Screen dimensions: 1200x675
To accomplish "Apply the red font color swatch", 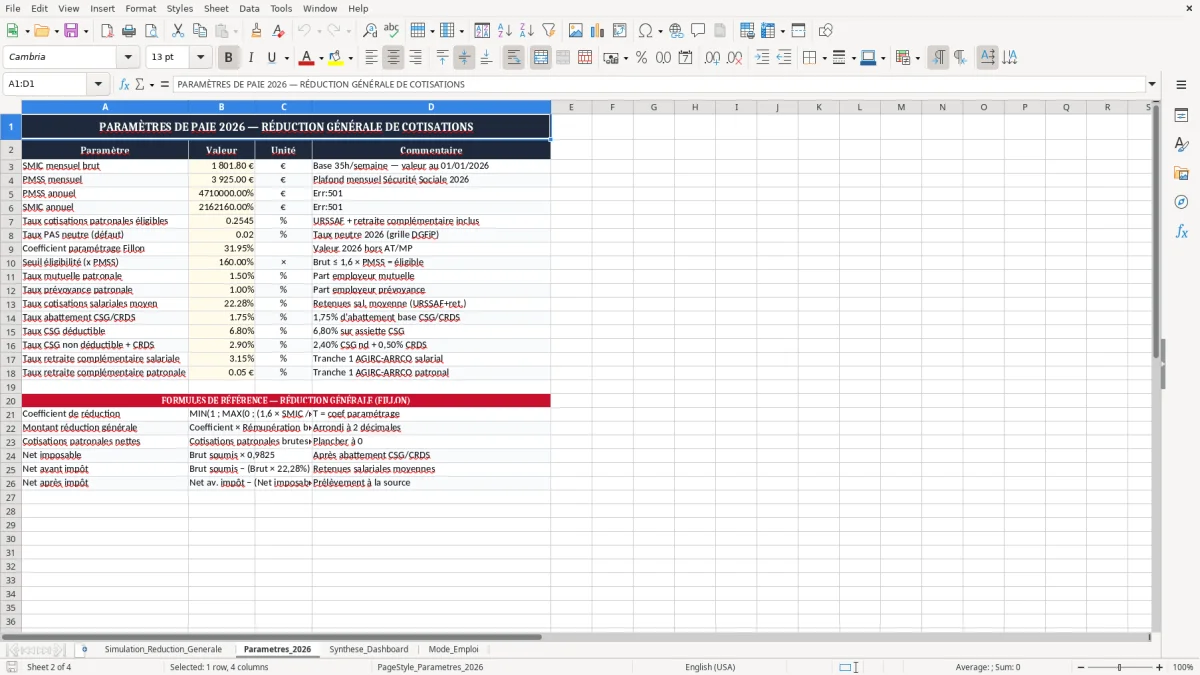I will (307, 58).
